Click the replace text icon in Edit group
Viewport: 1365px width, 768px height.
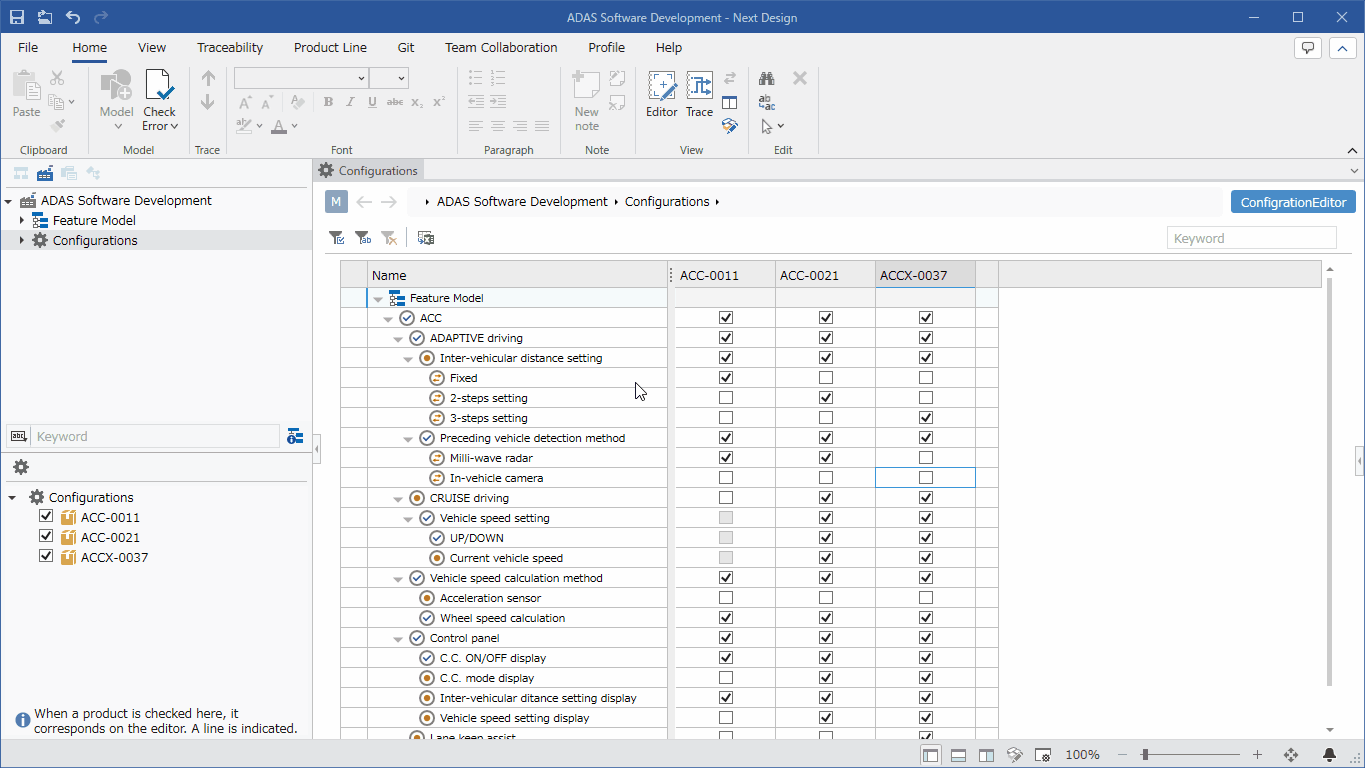767,102
